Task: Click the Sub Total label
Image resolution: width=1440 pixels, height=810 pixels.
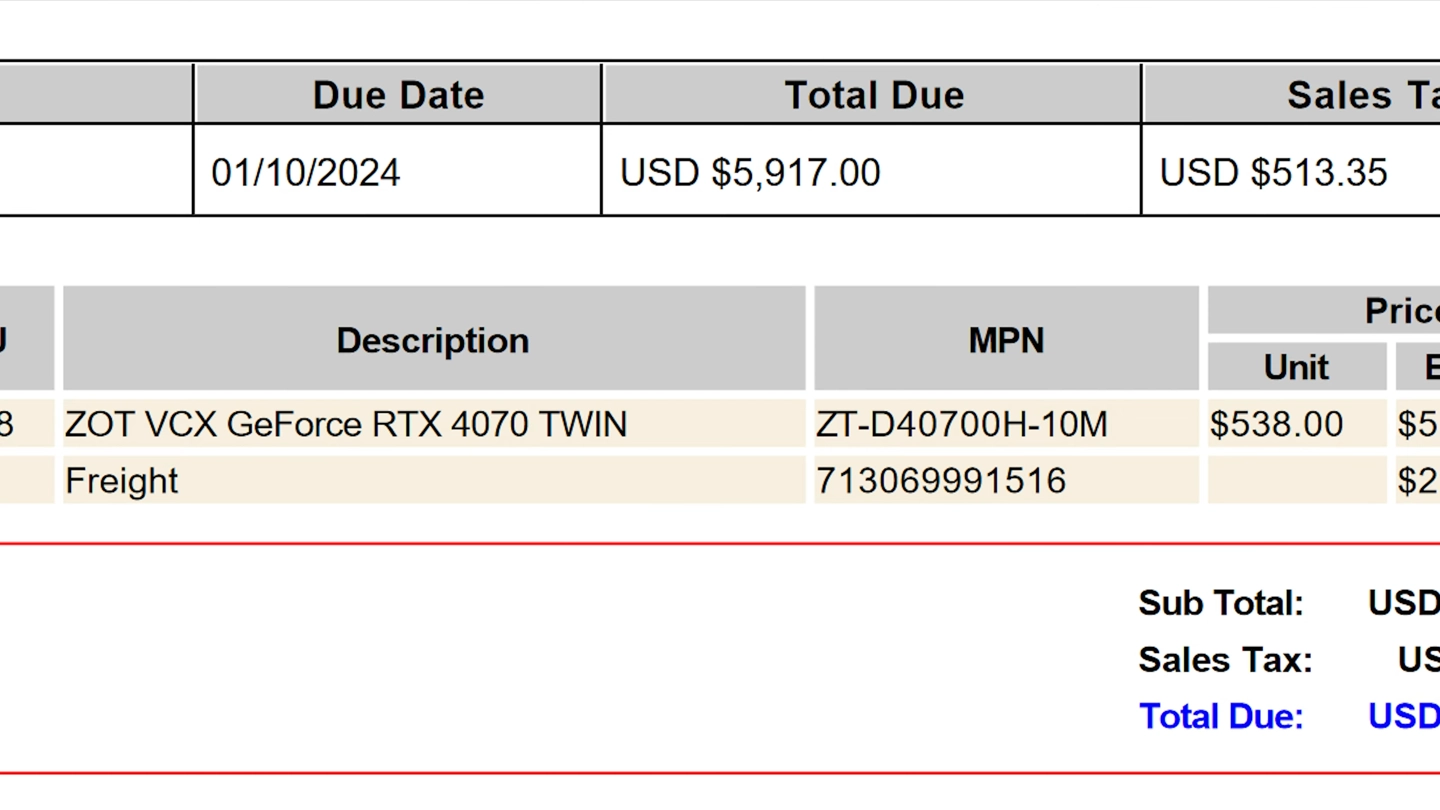Action: click(x=1221, y=603)
